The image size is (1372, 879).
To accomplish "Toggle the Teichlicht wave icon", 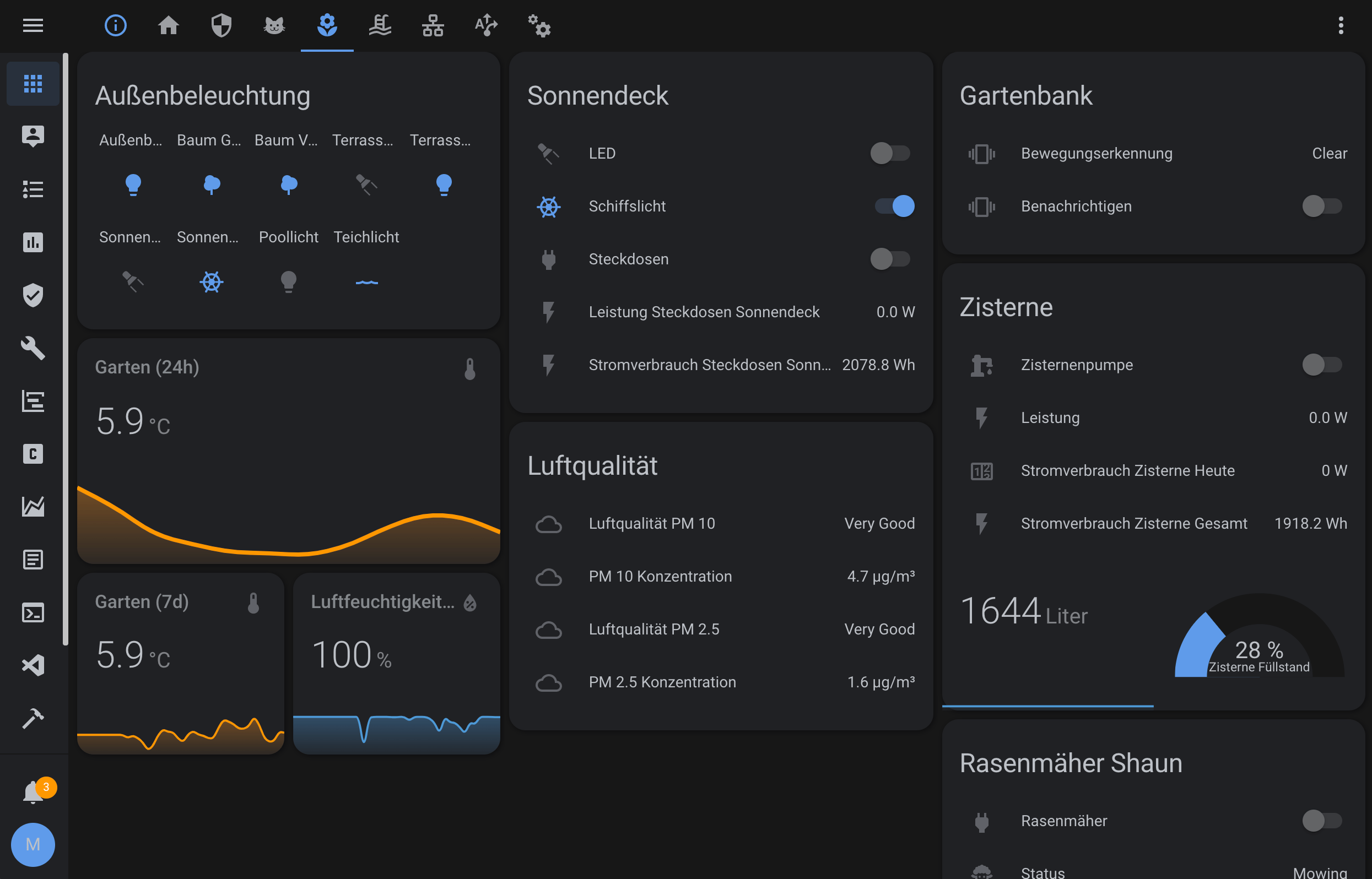I will tap(366, 281).
